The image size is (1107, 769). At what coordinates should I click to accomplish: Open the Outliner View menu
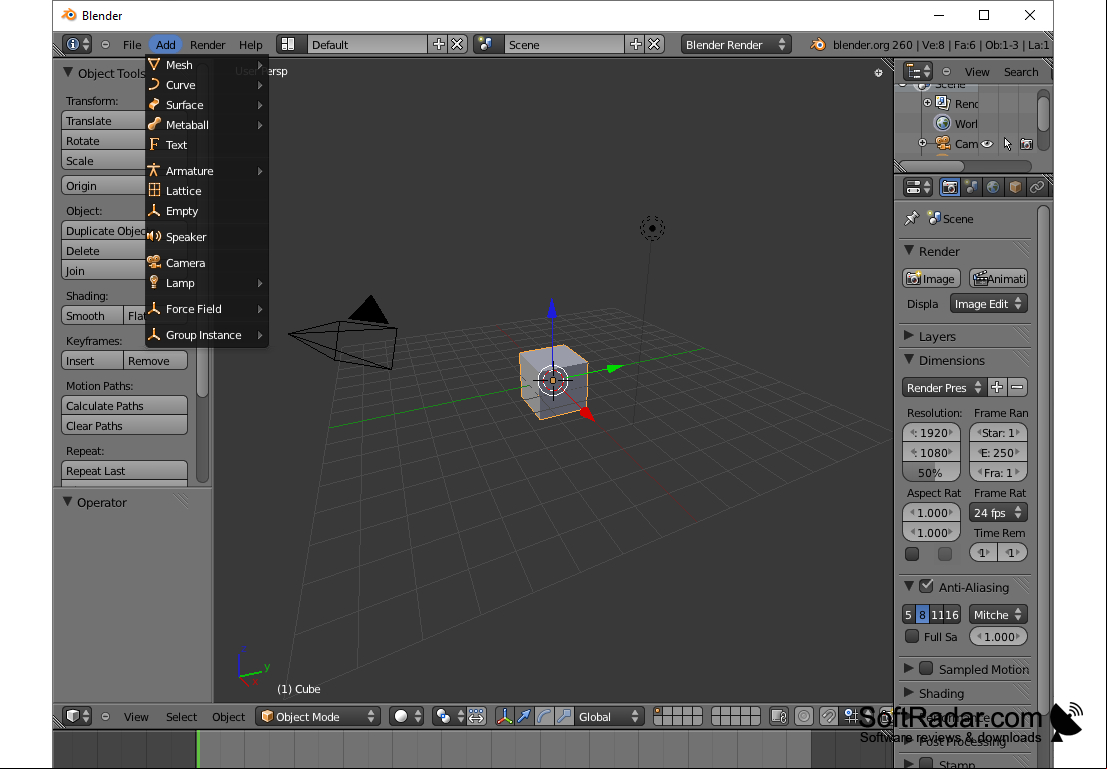click(977, 72)
